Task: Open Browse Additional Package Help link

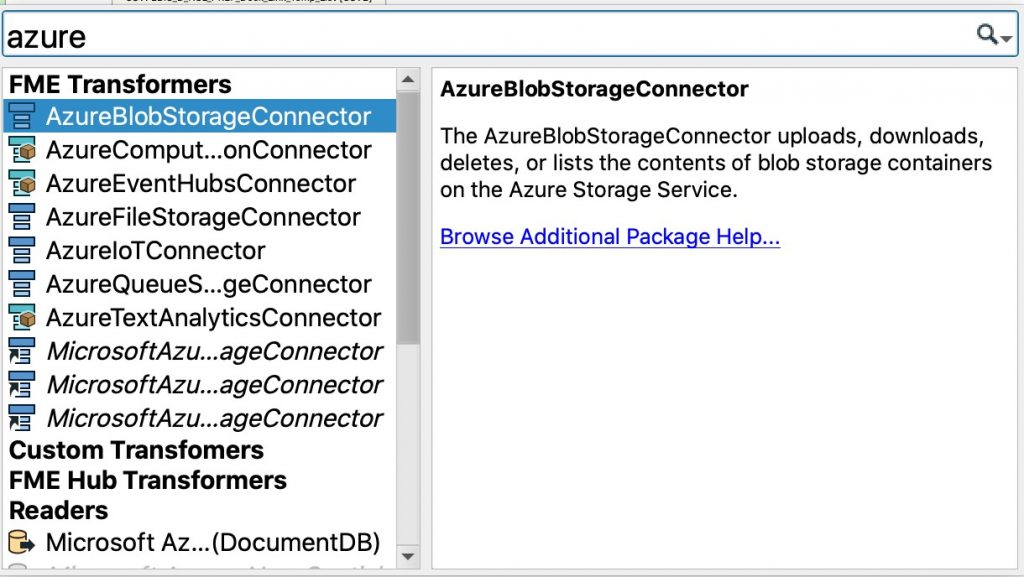Action: (610, 236)
